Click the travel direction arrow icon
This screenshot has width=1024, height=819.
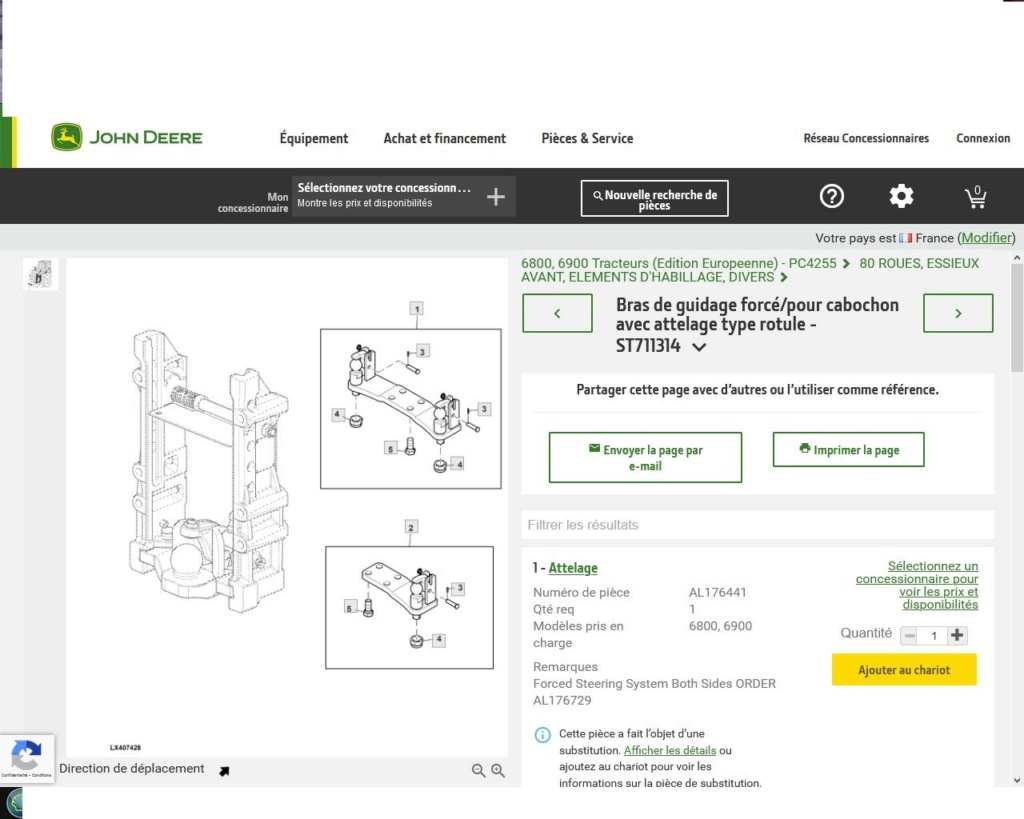[x=224, y=771]
